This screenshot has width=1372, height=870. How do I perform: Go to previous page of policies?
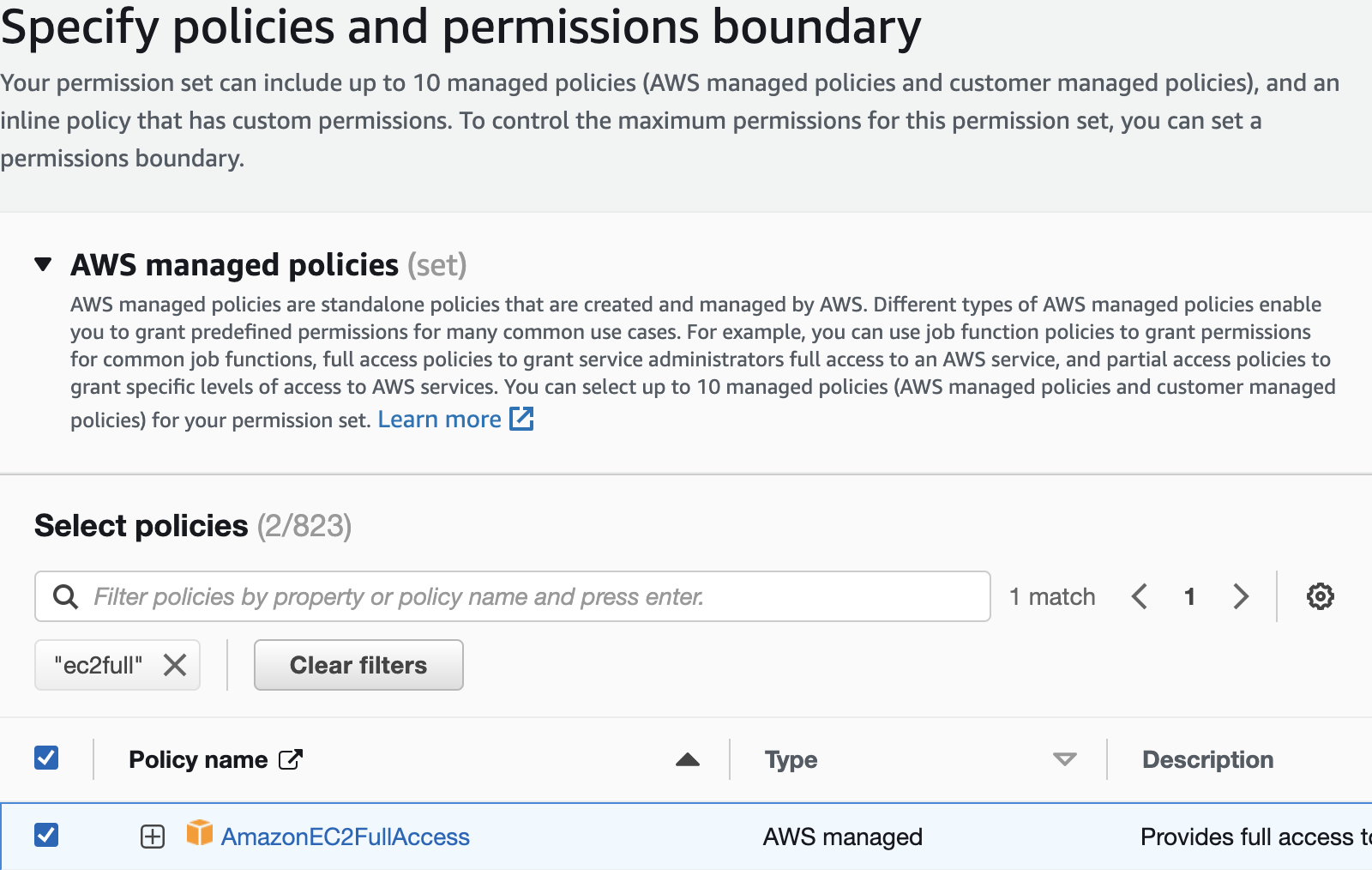(1140, 596)
